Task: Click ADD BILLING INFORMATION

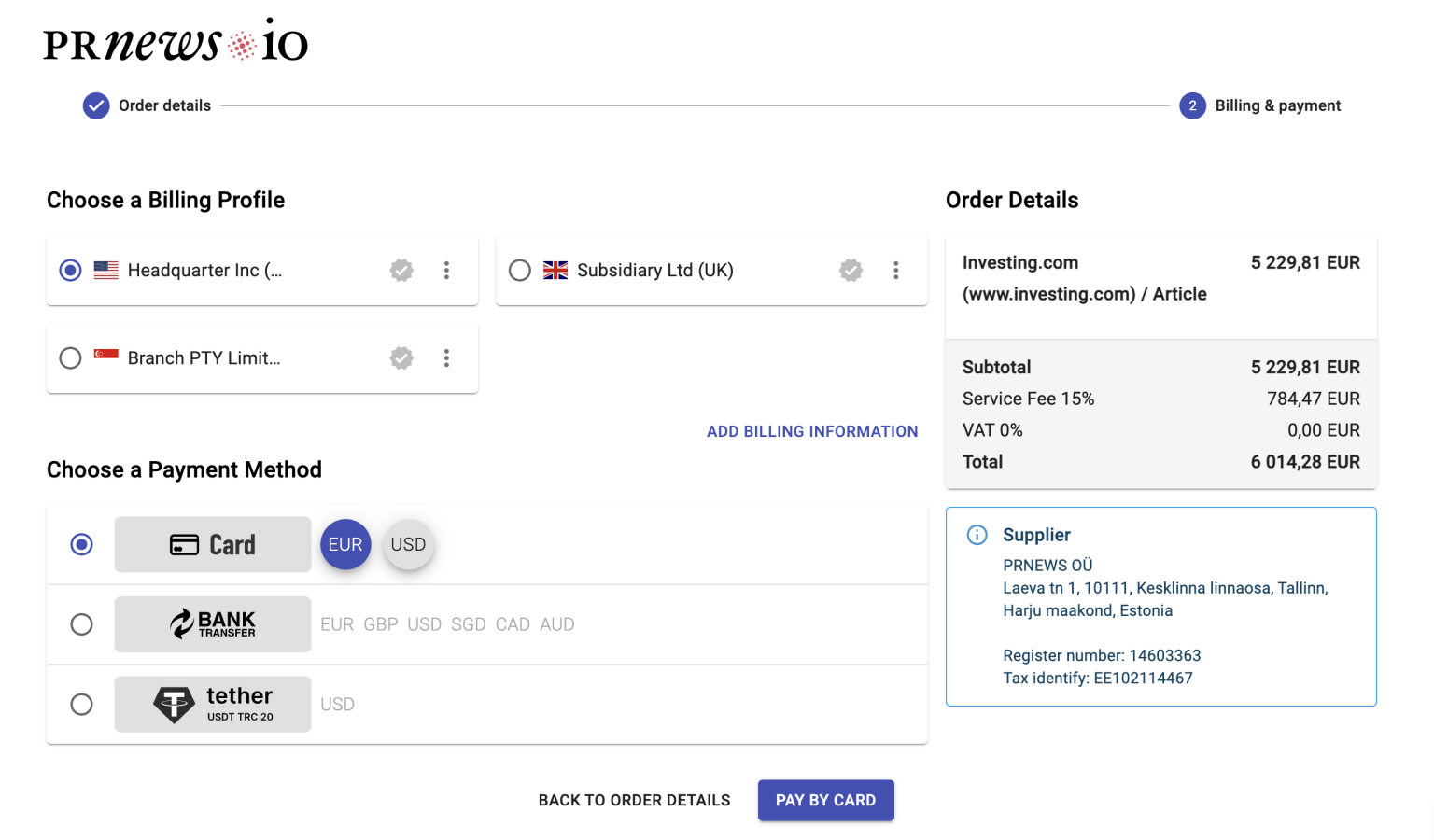Action: point(811,430)
